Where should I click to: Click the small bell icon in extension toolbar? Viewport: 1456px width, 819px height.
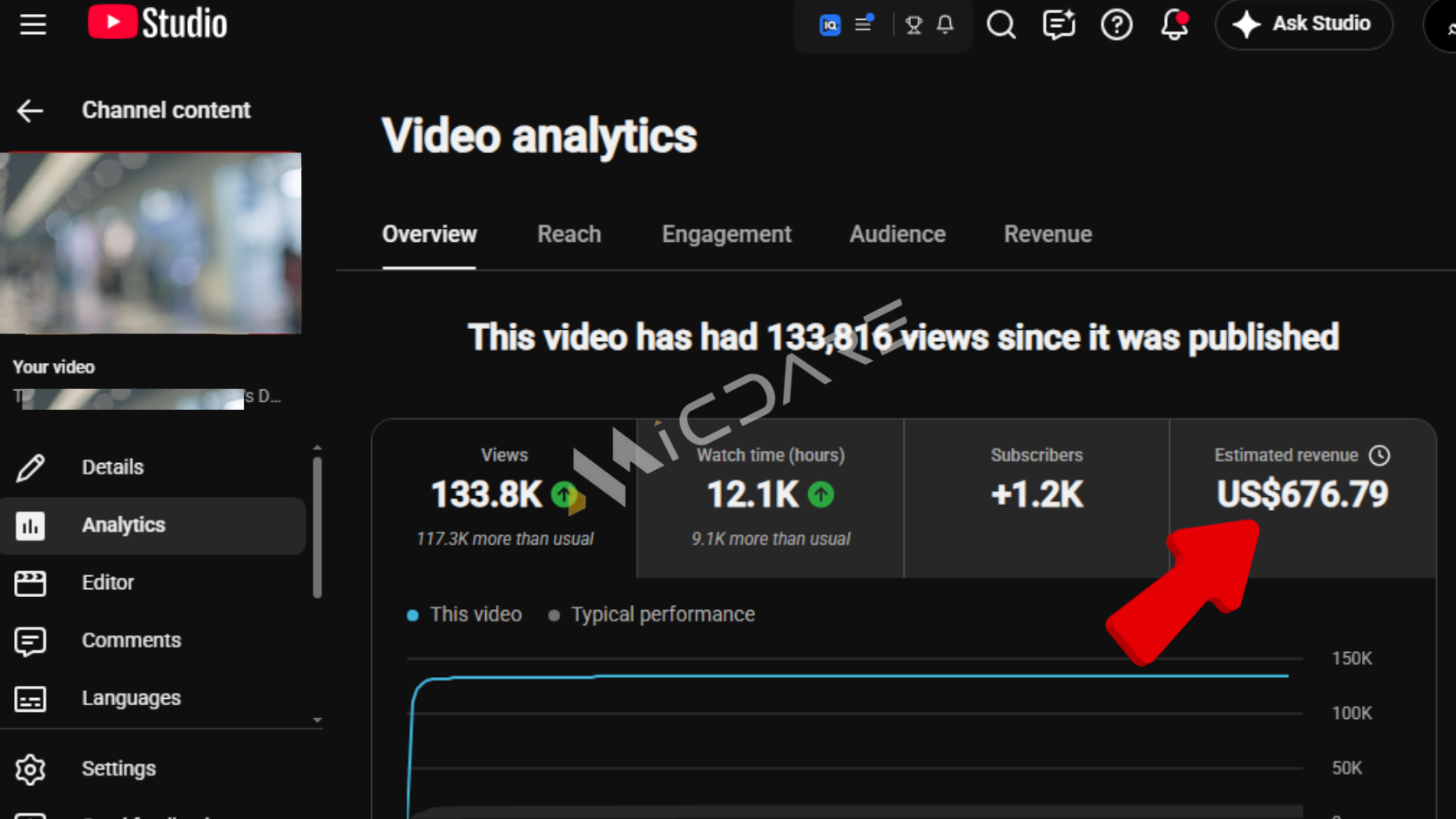[945, 24]
